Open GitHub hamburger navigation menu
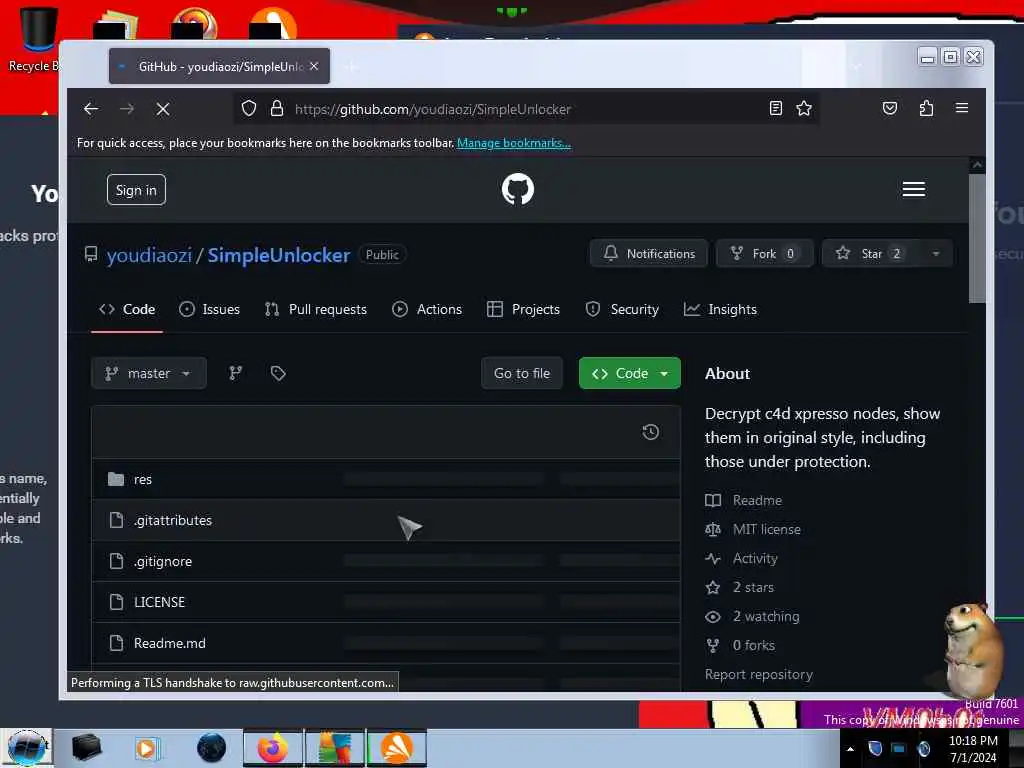This screenshot has width=1024, height=768. point(914,189)
